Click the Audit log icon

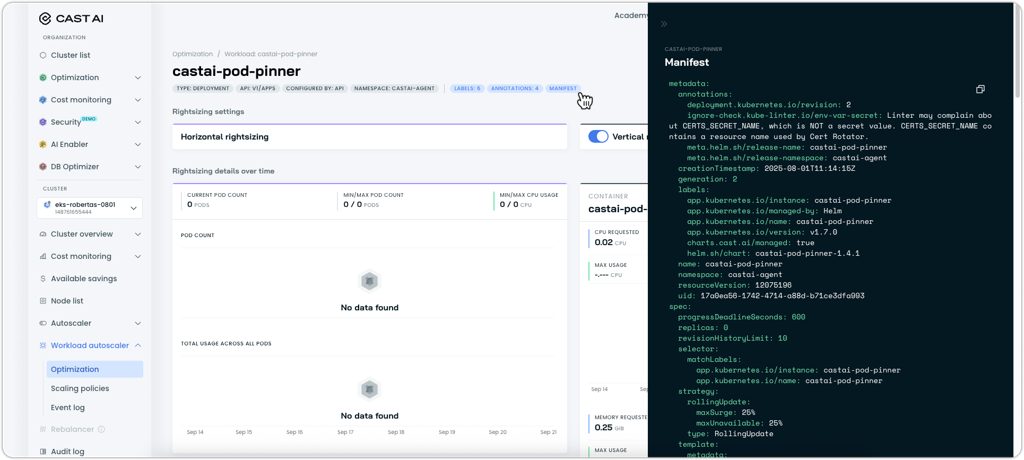pyautogui.click(x=43, y=452)
